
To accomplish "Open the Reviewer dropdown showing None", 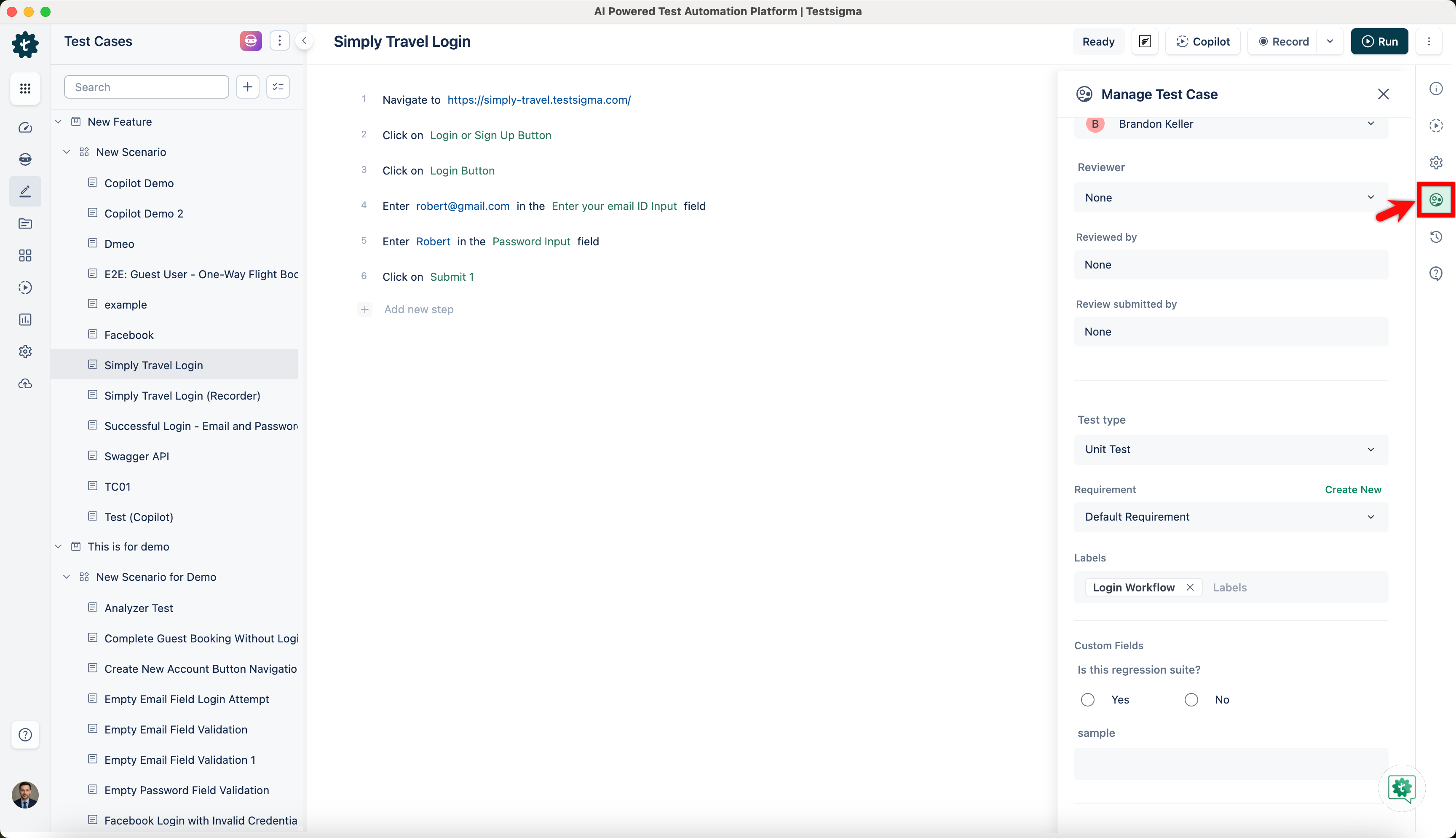I will [1231, 197].
